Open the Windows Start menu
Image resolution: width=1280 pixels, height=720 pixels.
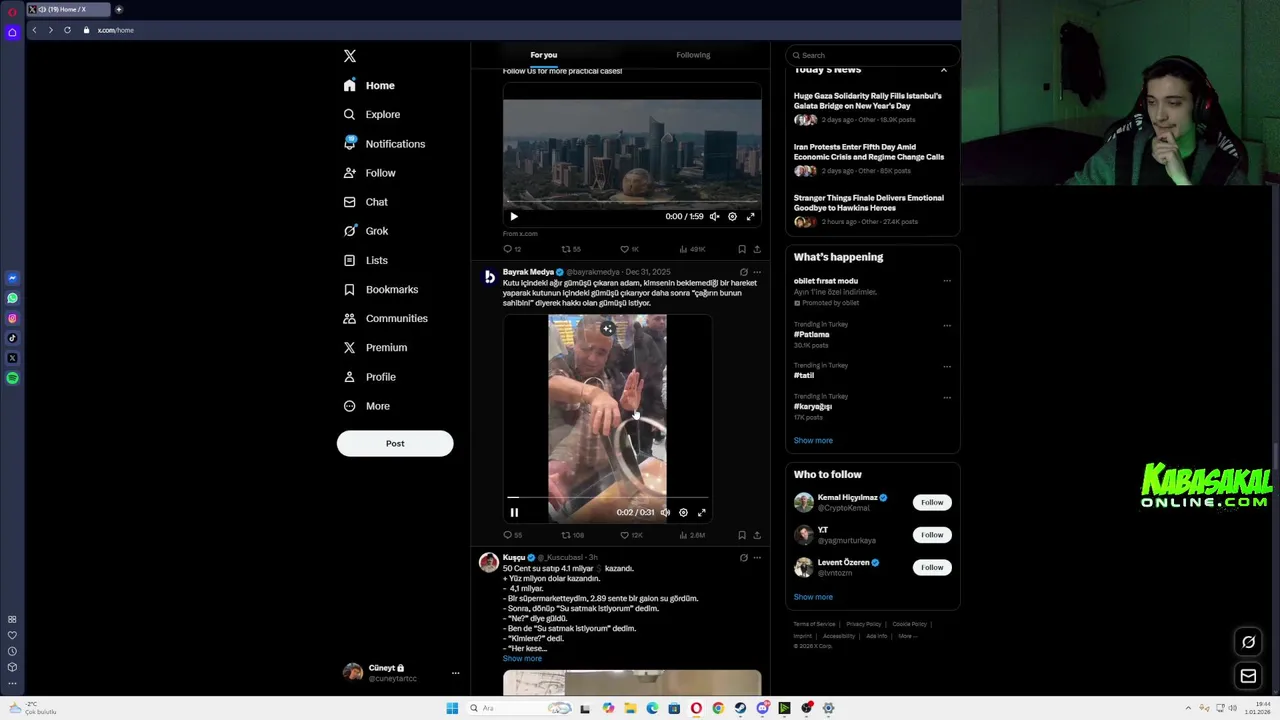(452, 708)
